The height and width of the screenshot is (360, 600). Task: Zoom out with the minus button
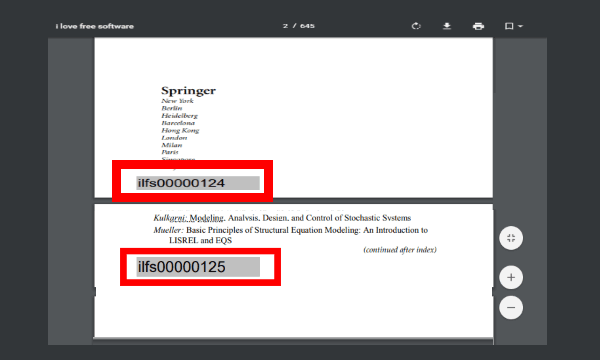point(511,308)
